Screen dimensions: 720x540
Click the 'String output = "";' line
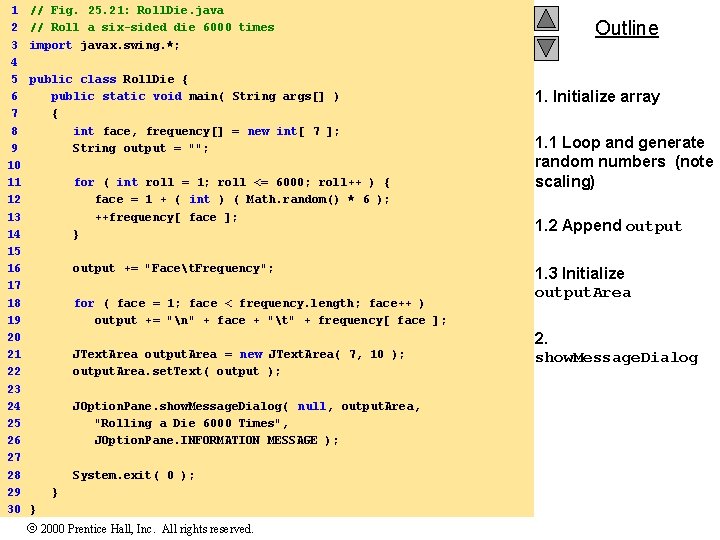click(141, 148)
